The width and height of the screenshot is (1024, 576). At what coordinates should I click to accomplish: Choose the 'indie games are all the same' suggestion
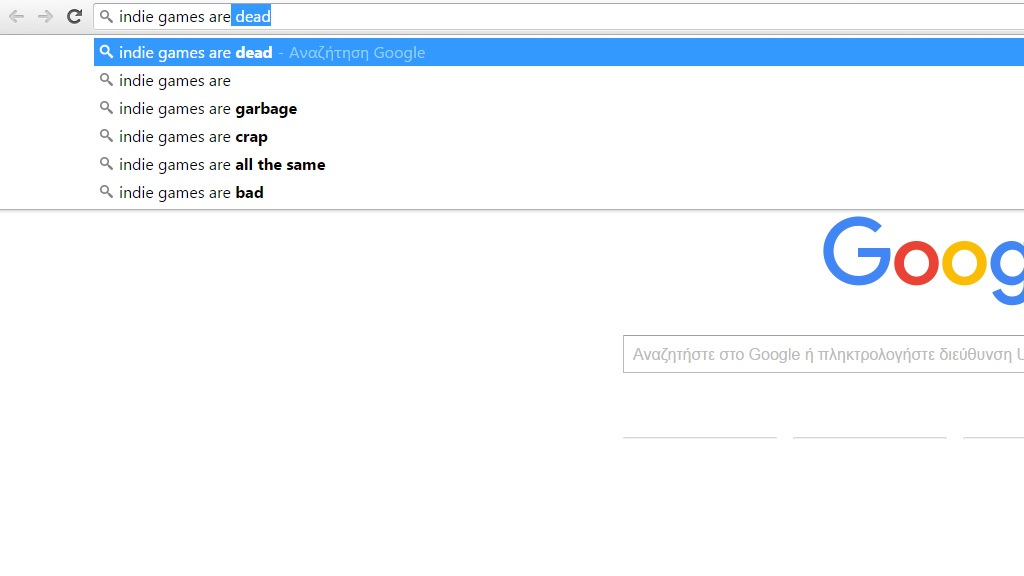[x=559, y=165]
